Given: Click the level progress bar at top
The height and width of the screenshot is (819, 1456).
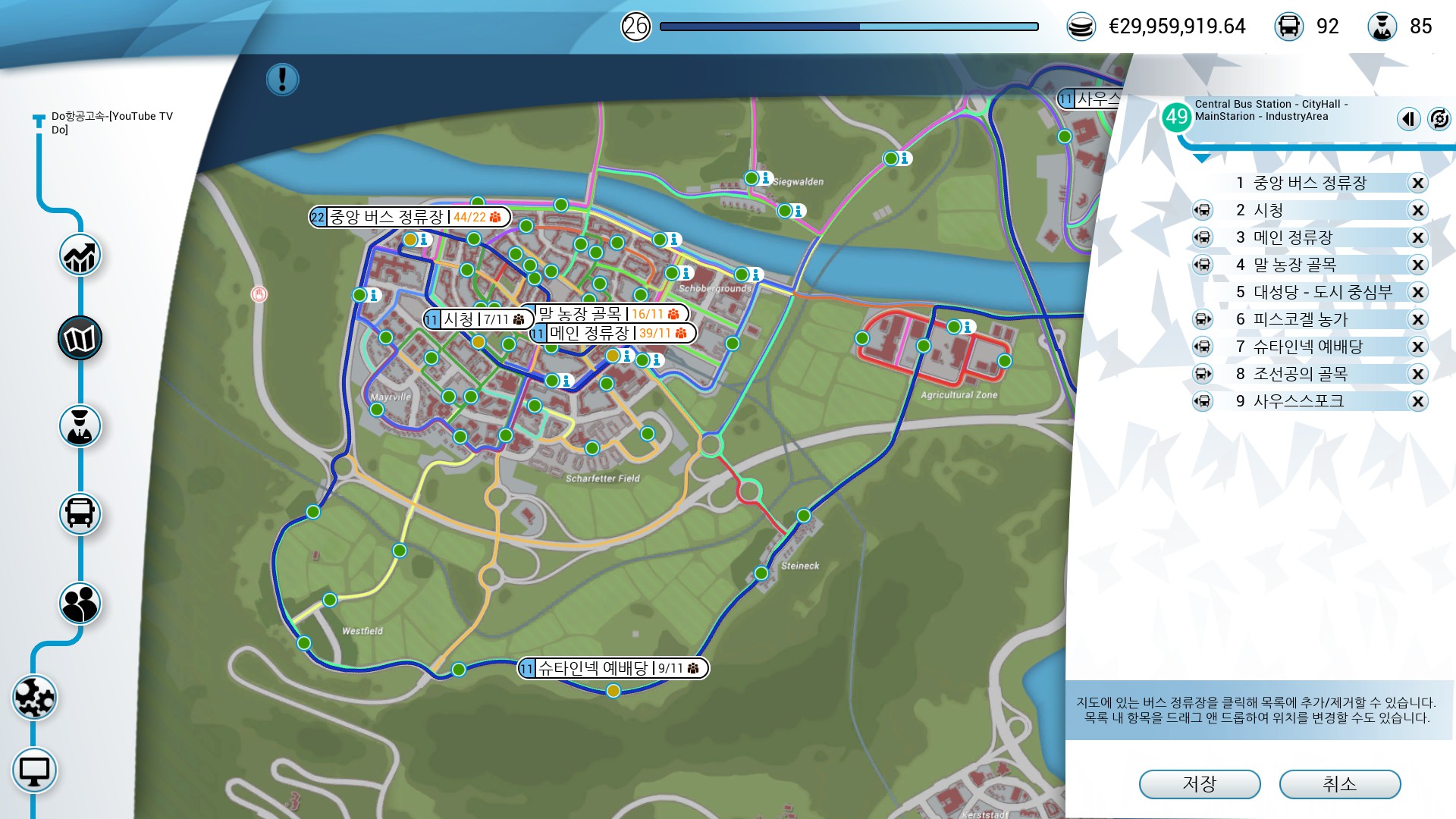Looking at the screenshot, I should (x=849, y=27).
